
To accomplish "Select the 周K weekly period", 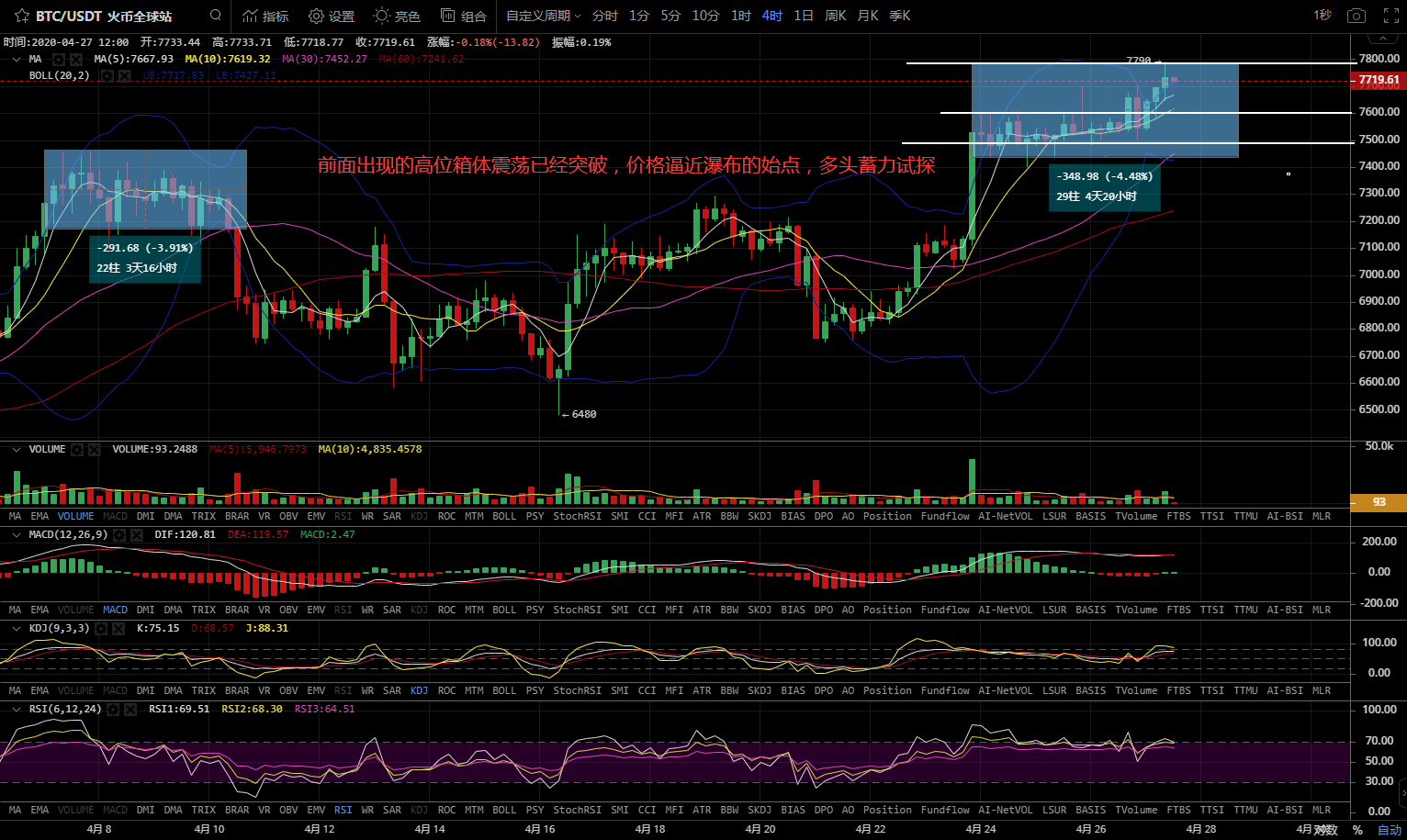I will pos(836,16).
